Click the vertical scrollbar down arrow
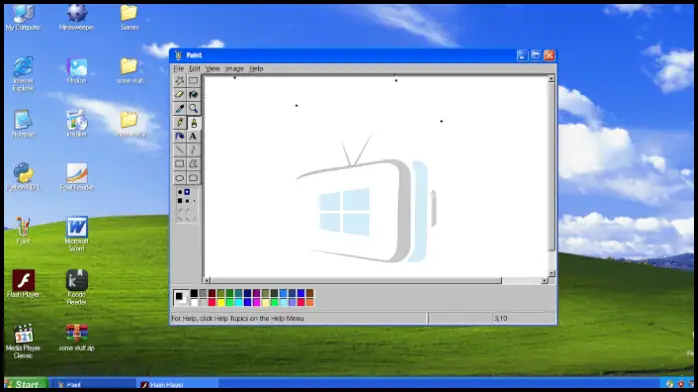The image size is (698, 392). click(551, 273)
